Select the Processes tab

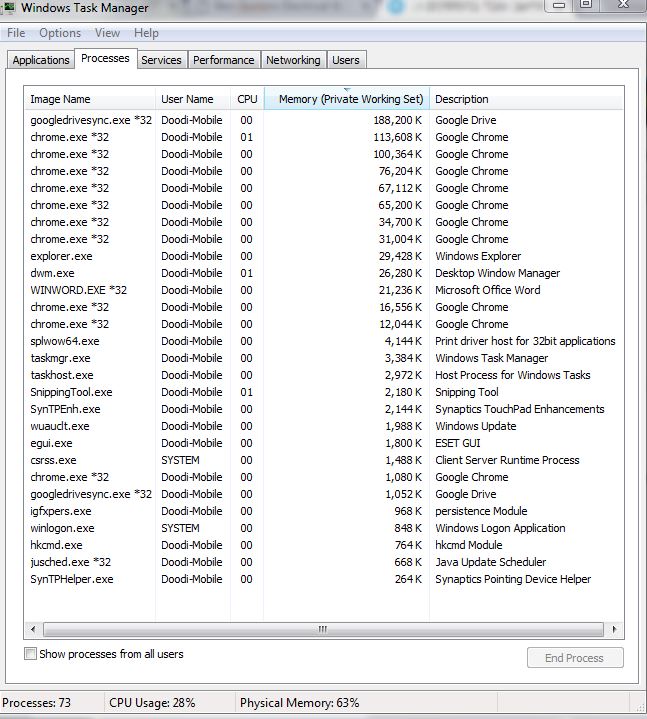pos(105,59)
